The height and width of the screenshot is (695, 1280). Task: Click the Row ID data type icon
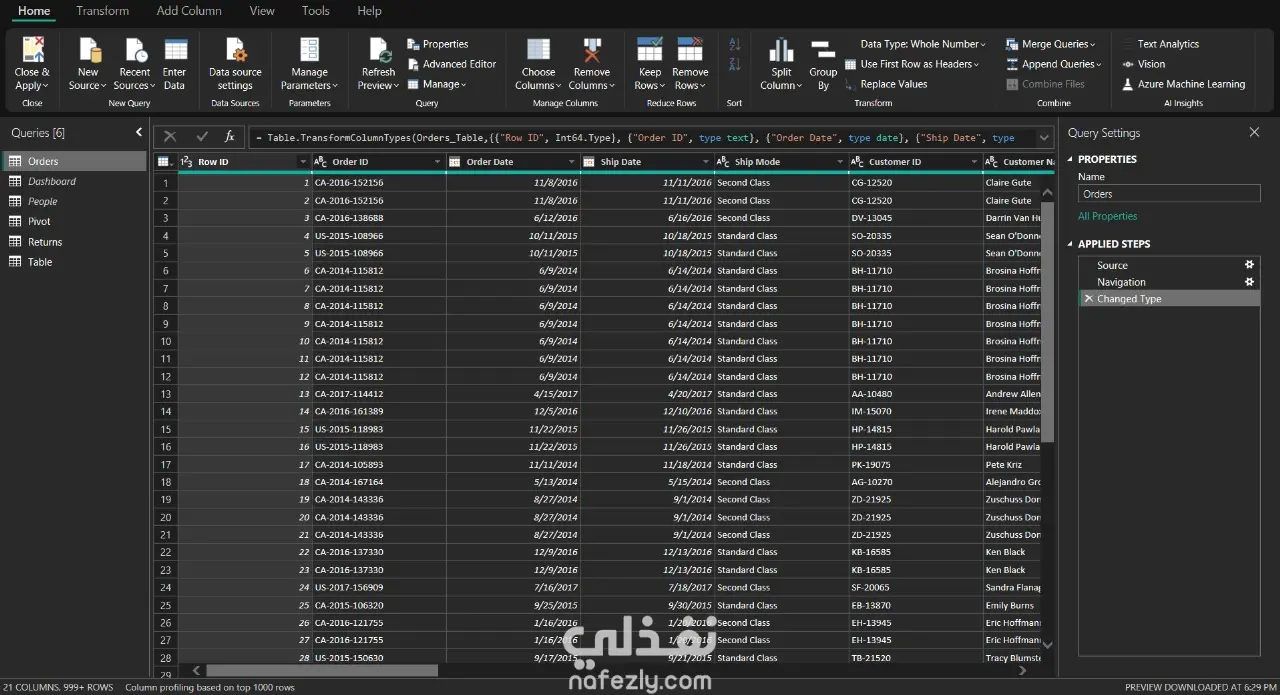[x=187, y=161]
